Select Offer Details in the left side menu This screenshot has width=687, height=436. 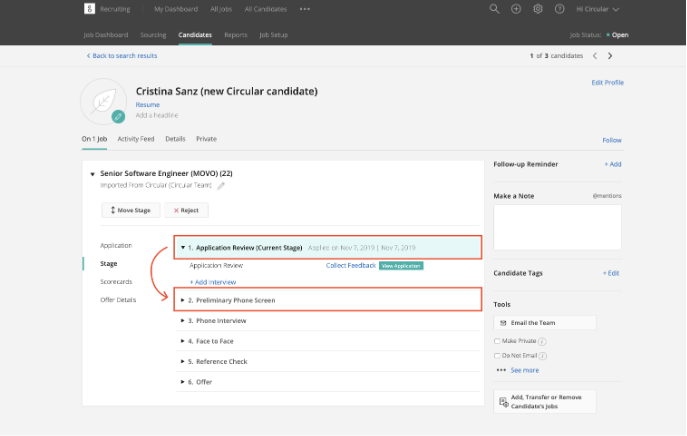pos(118,300)
